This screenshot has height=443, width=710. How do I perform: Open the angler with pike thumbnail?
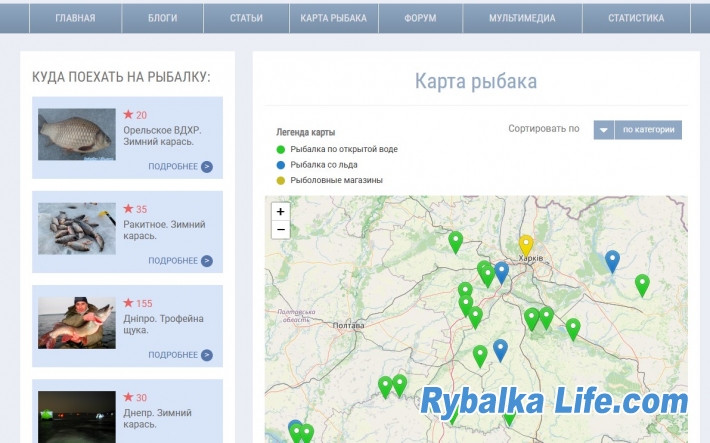click(x=77, y=322)
